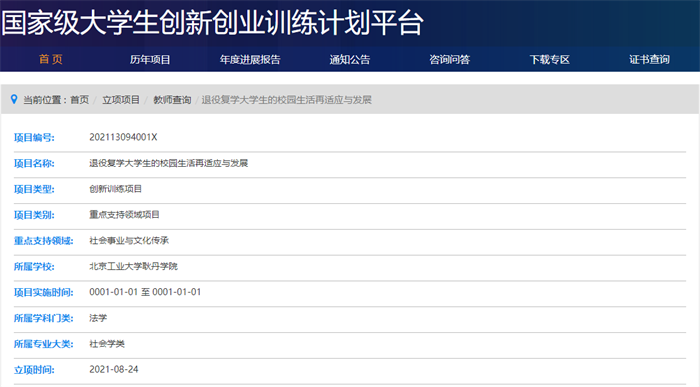Click date range 0001-01-01 至 0001-01-01

(145, 292)
